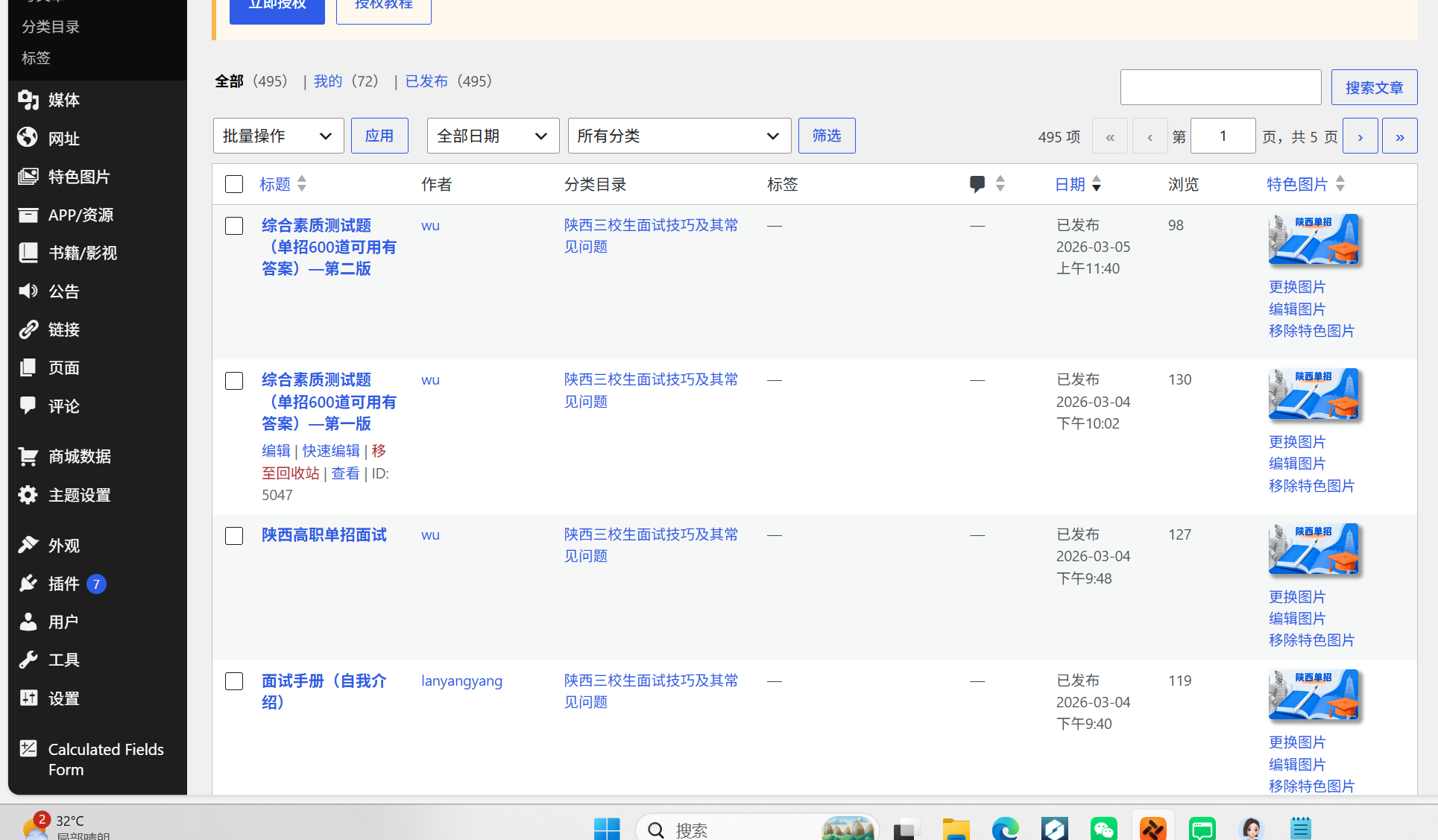Click 编辑 link under 第一版 post
The image size is (1438, 840).
[x=276, y=451]
